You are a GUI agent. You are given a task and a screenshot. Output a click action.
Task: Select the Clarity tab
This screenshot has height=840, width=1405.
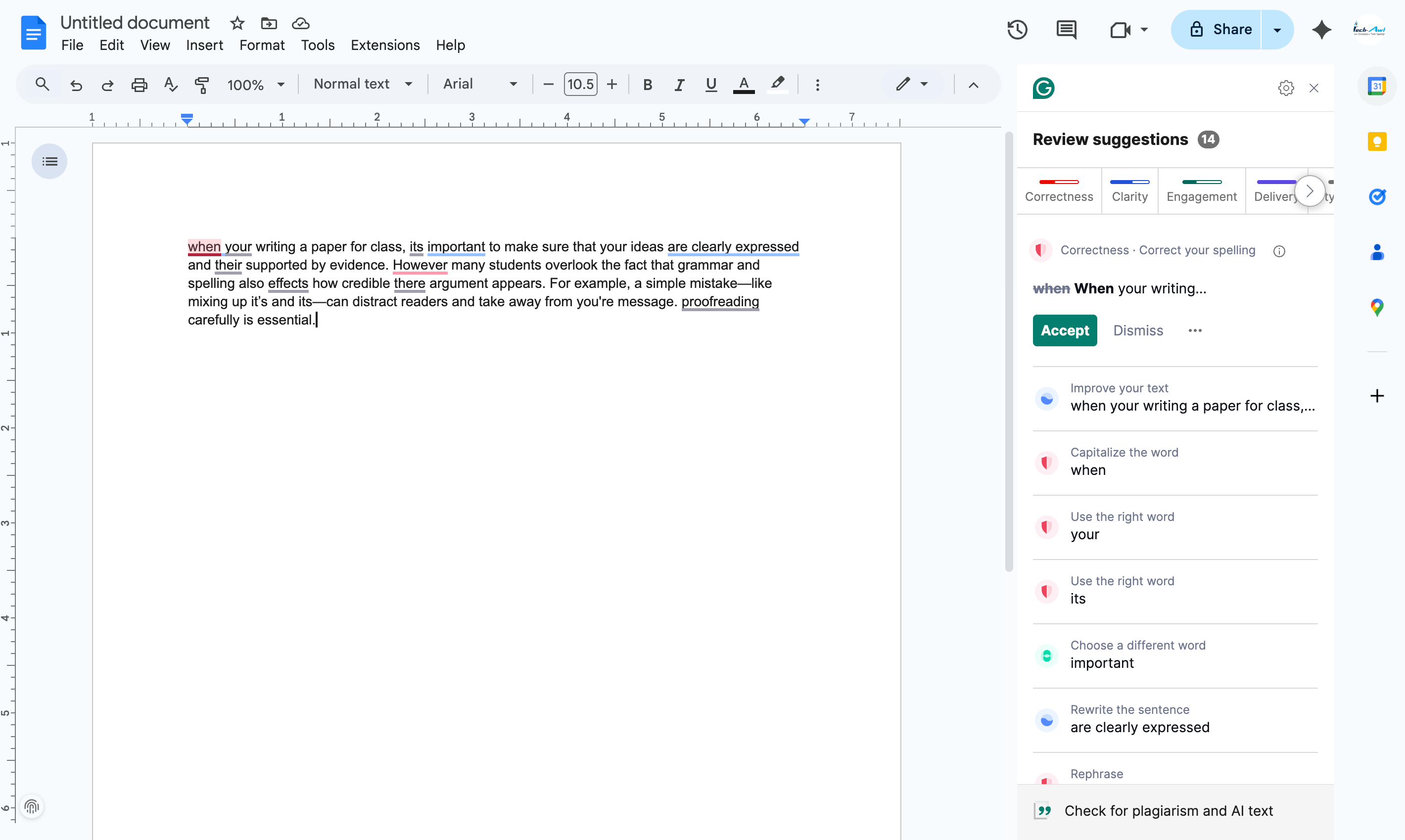click(1129, 191)
